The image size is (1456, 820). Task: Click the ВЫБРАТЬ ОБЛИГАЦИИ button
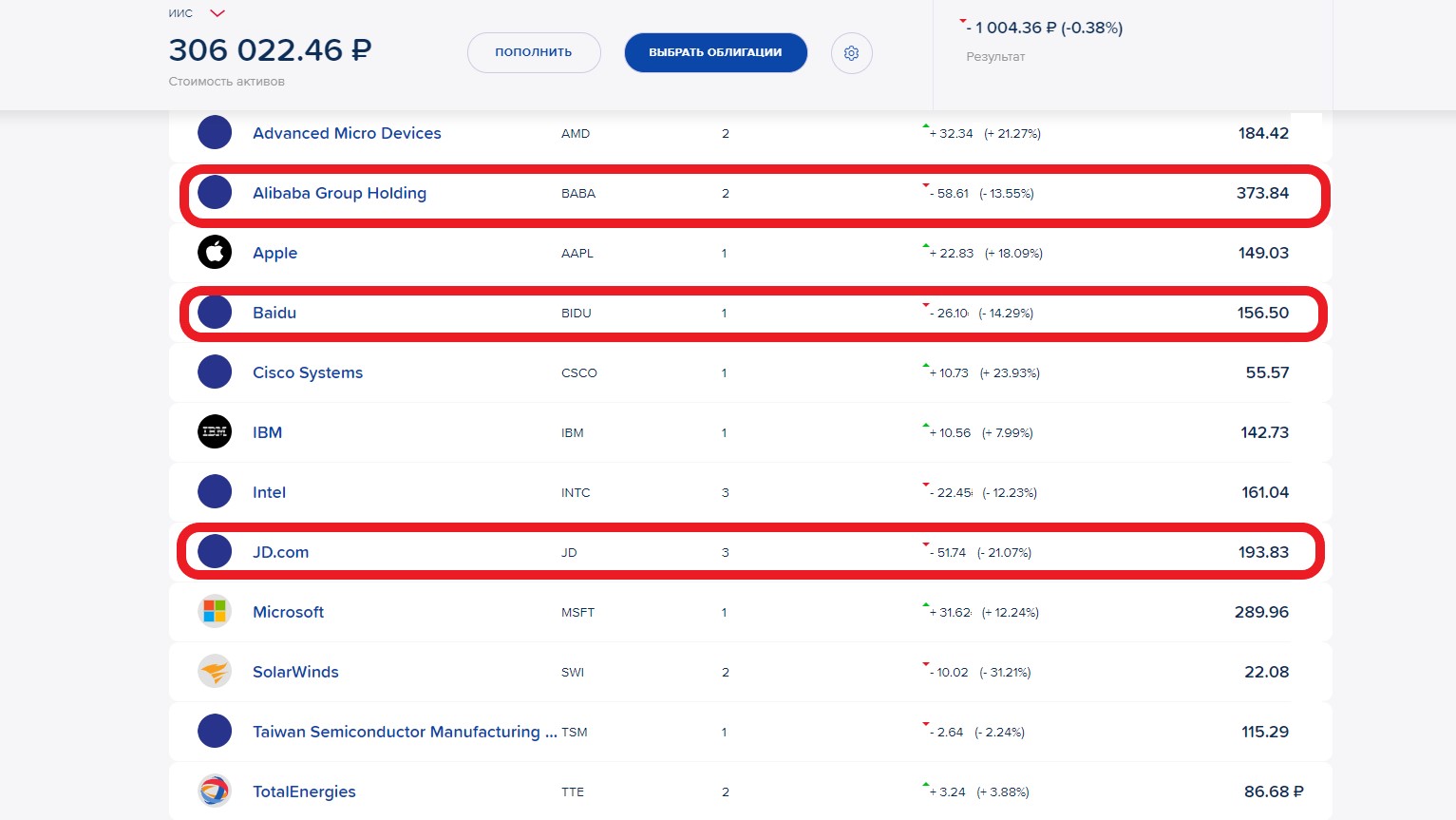click(715, 52)
